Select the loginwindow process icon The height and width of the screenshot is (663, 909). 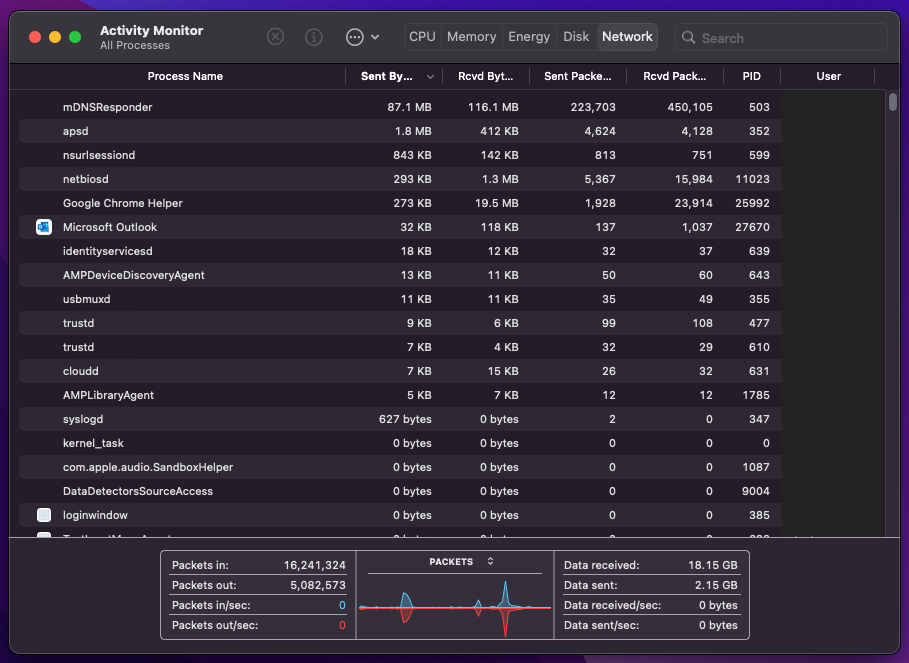44,515
